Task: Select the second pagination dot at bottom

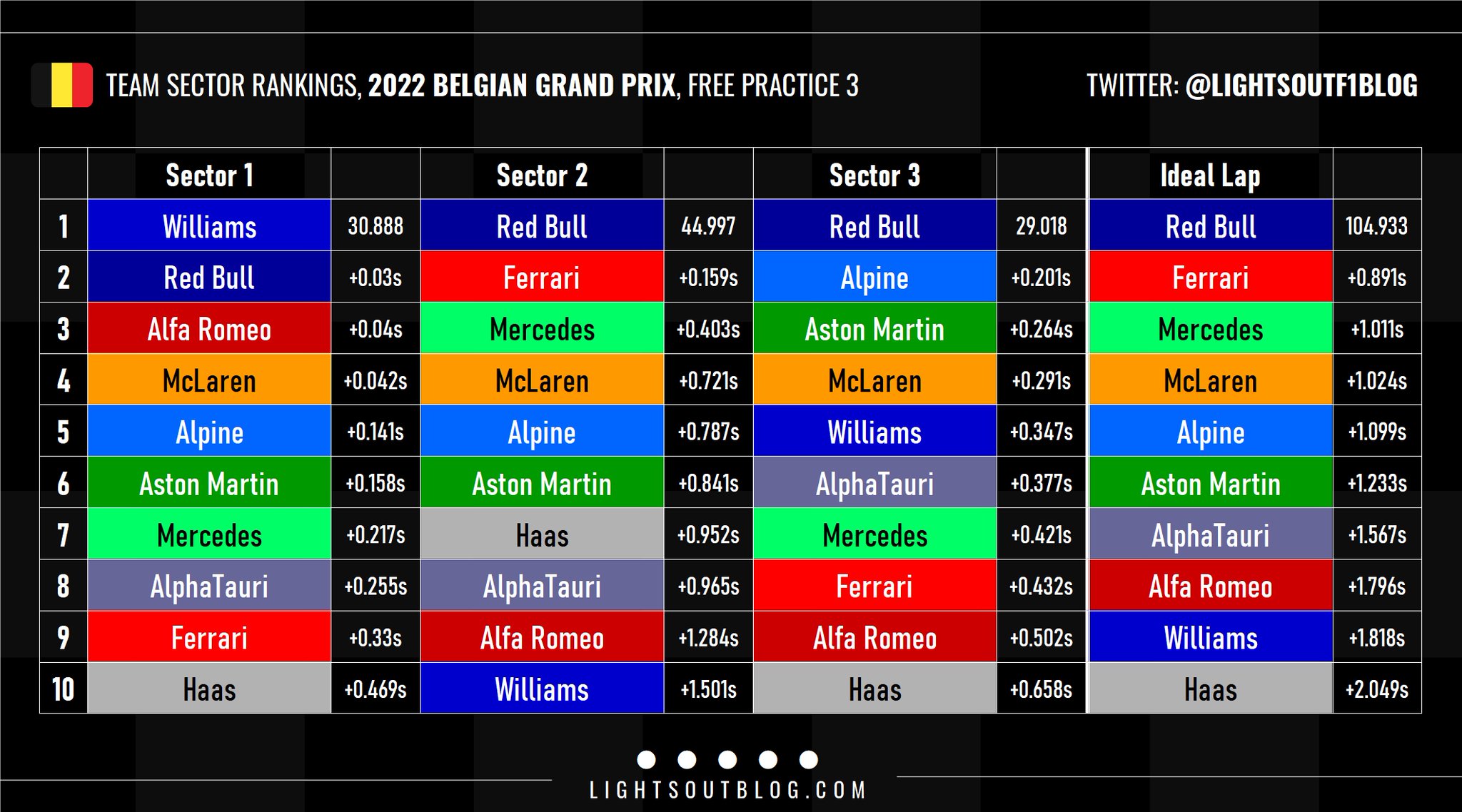Action: point(687,759)
